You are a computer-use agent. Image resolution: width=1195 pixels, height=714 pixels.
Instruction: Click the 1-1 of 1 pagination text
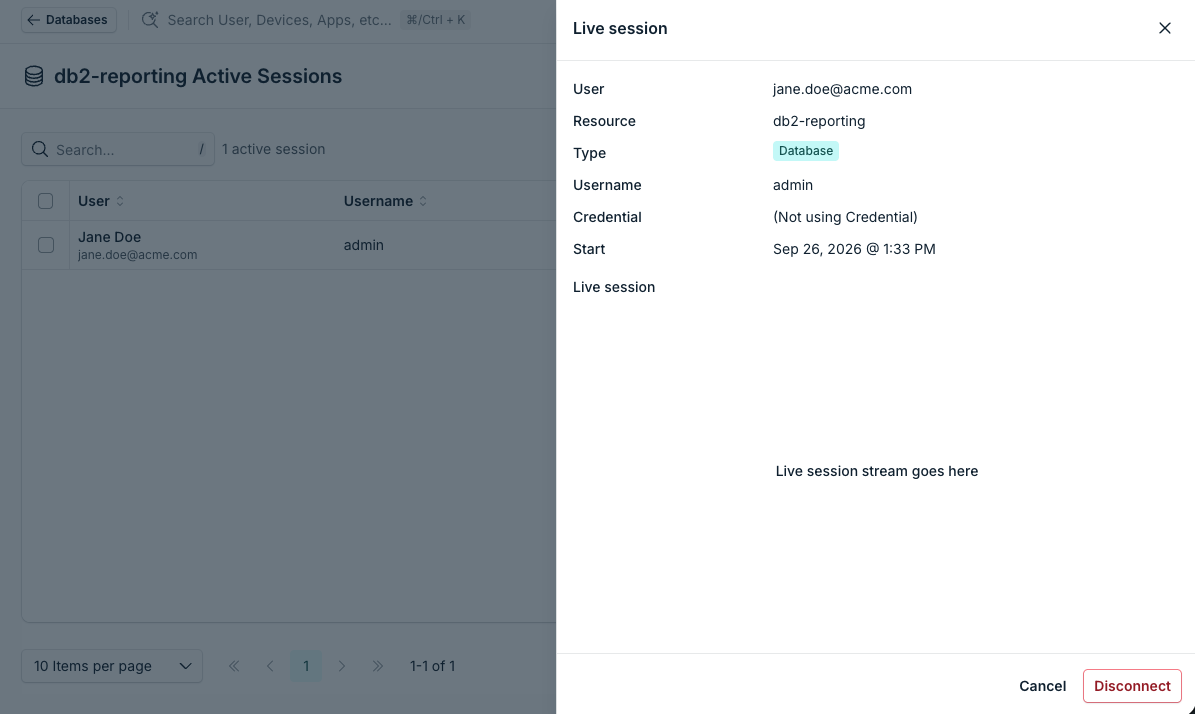432,666
